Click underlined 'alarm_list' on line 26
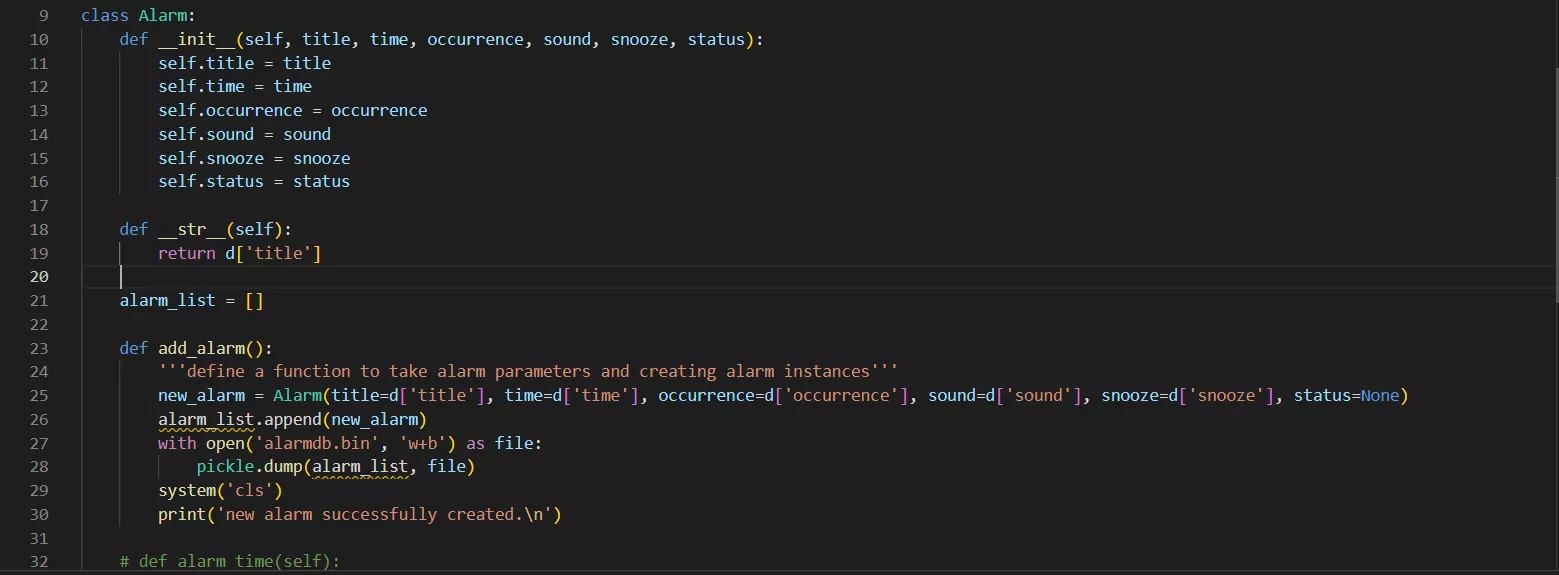Image resolution: width=1559 pixels, height=575 pixels. 206,419
